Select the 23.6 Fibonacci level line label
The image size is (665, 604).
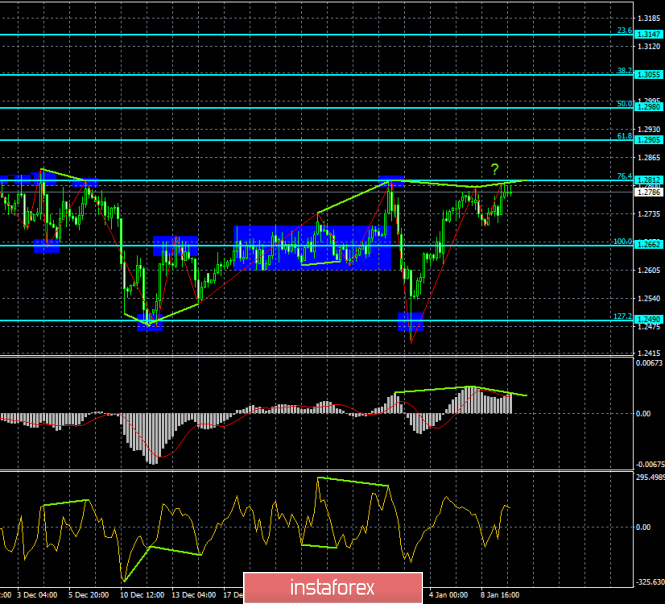[623, 30]
